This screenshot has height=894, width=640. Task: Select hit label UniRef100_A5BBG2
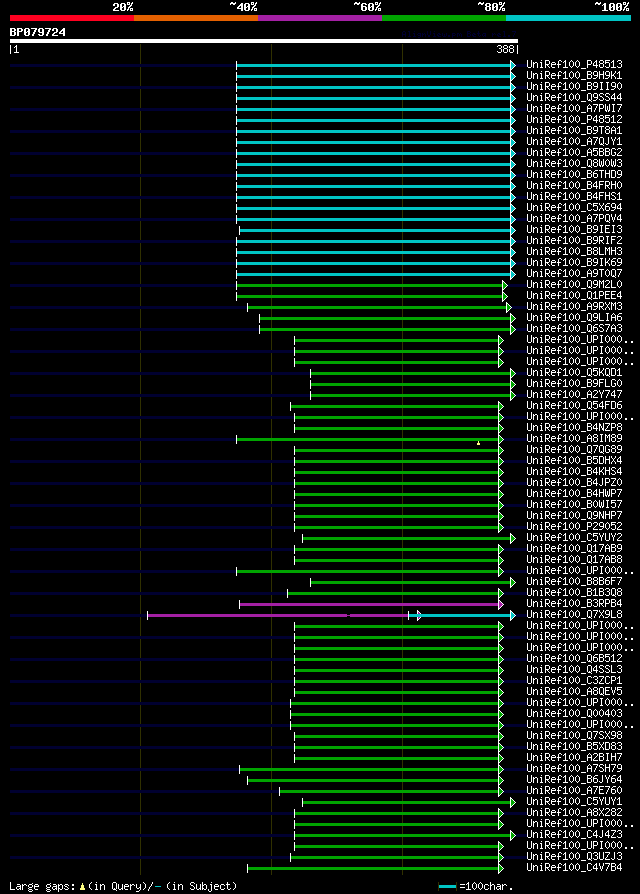(574, 152)
